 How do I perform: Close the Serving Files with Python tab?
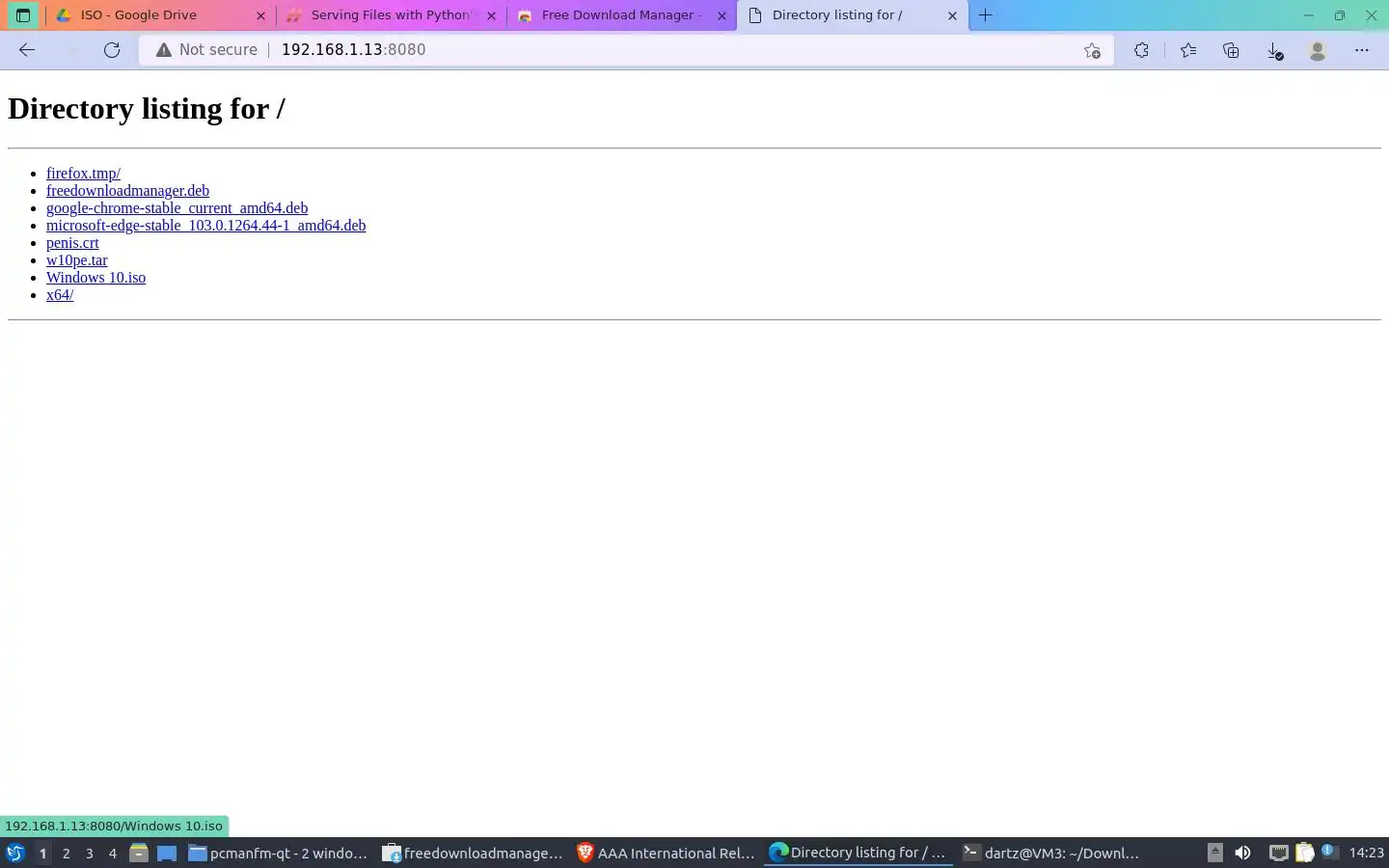tap(491, 15)
